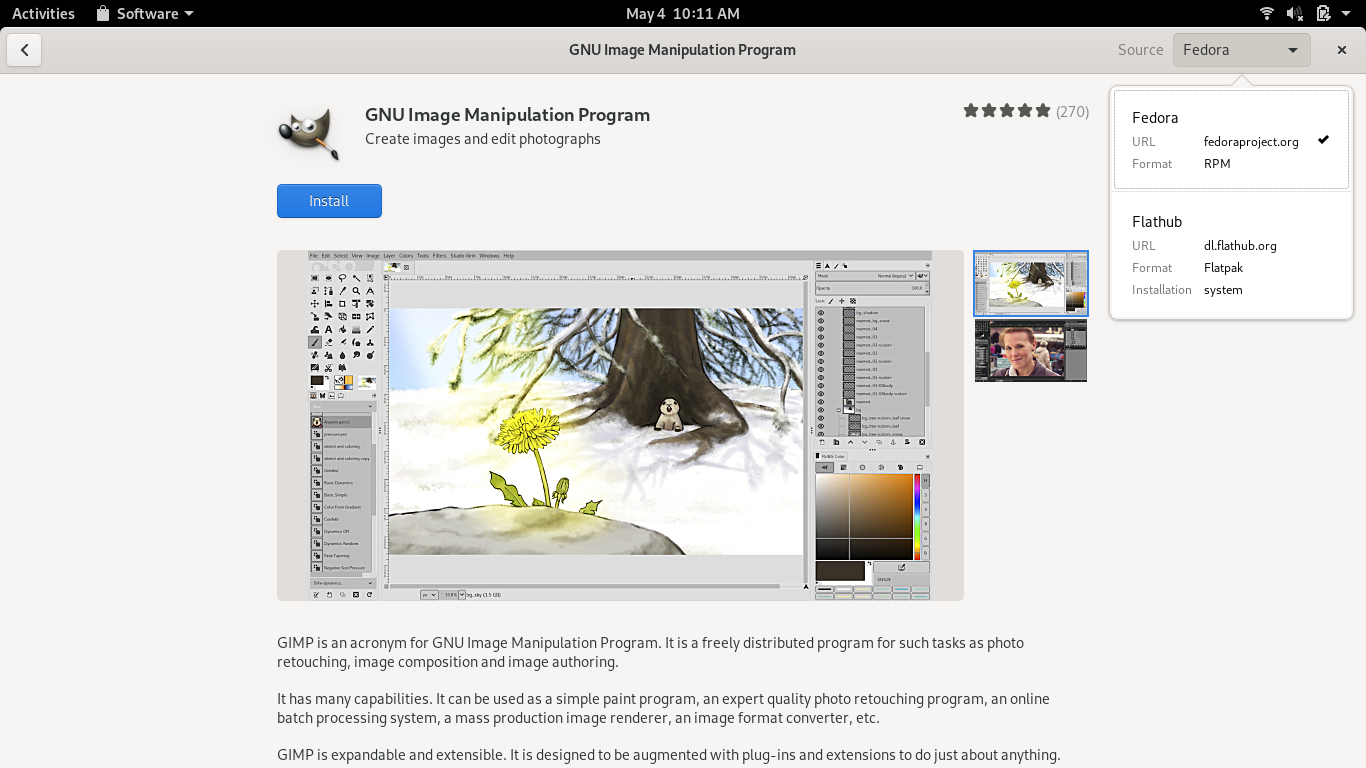
Task: Select the Fedora source option
Action: coord(1231,139)
